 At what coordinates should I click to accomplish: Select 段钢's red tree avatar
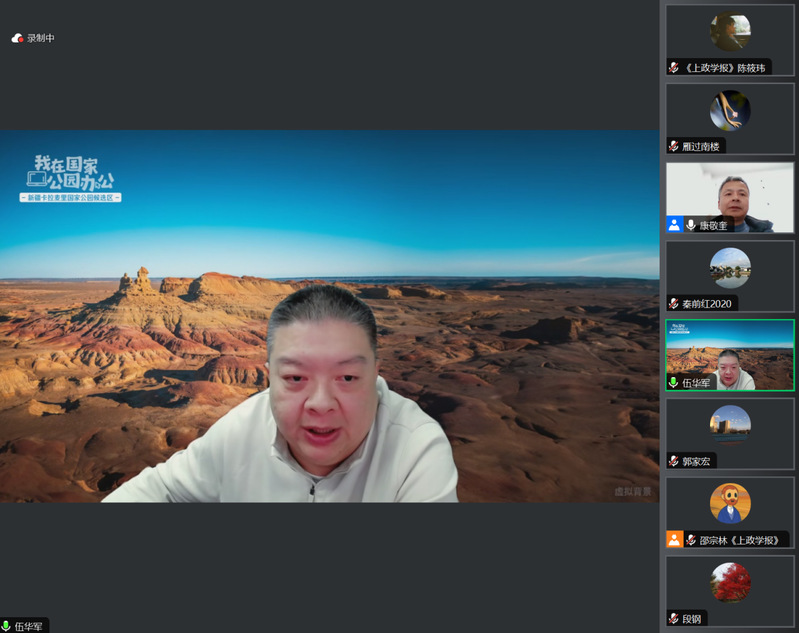[x=730, y=582]
